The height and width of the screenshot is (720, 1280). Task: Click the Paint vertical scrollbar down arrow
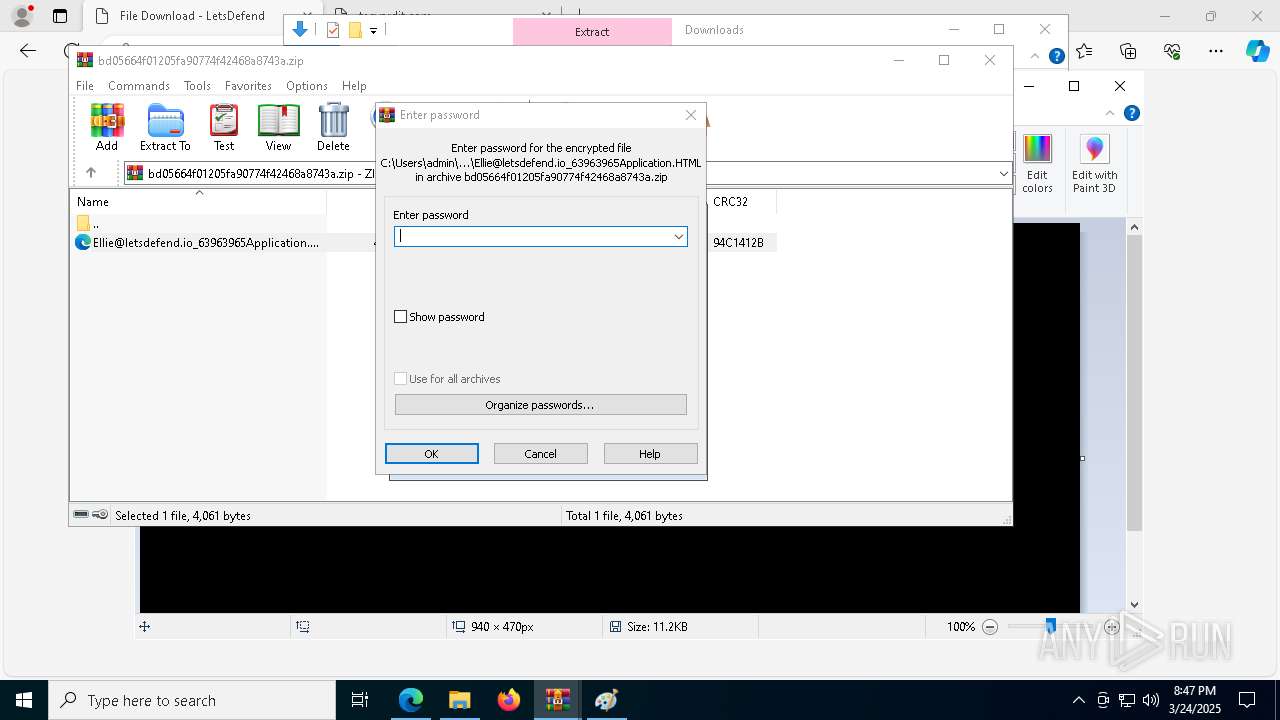(x=1134, y=604)
